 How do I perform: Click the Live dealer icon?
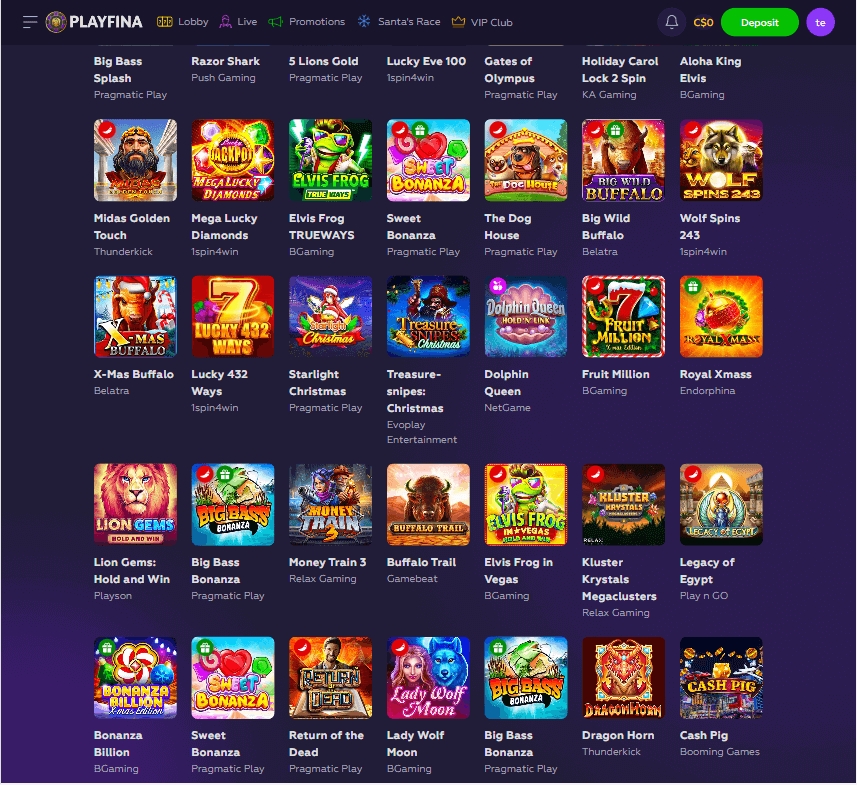(225, 22)
